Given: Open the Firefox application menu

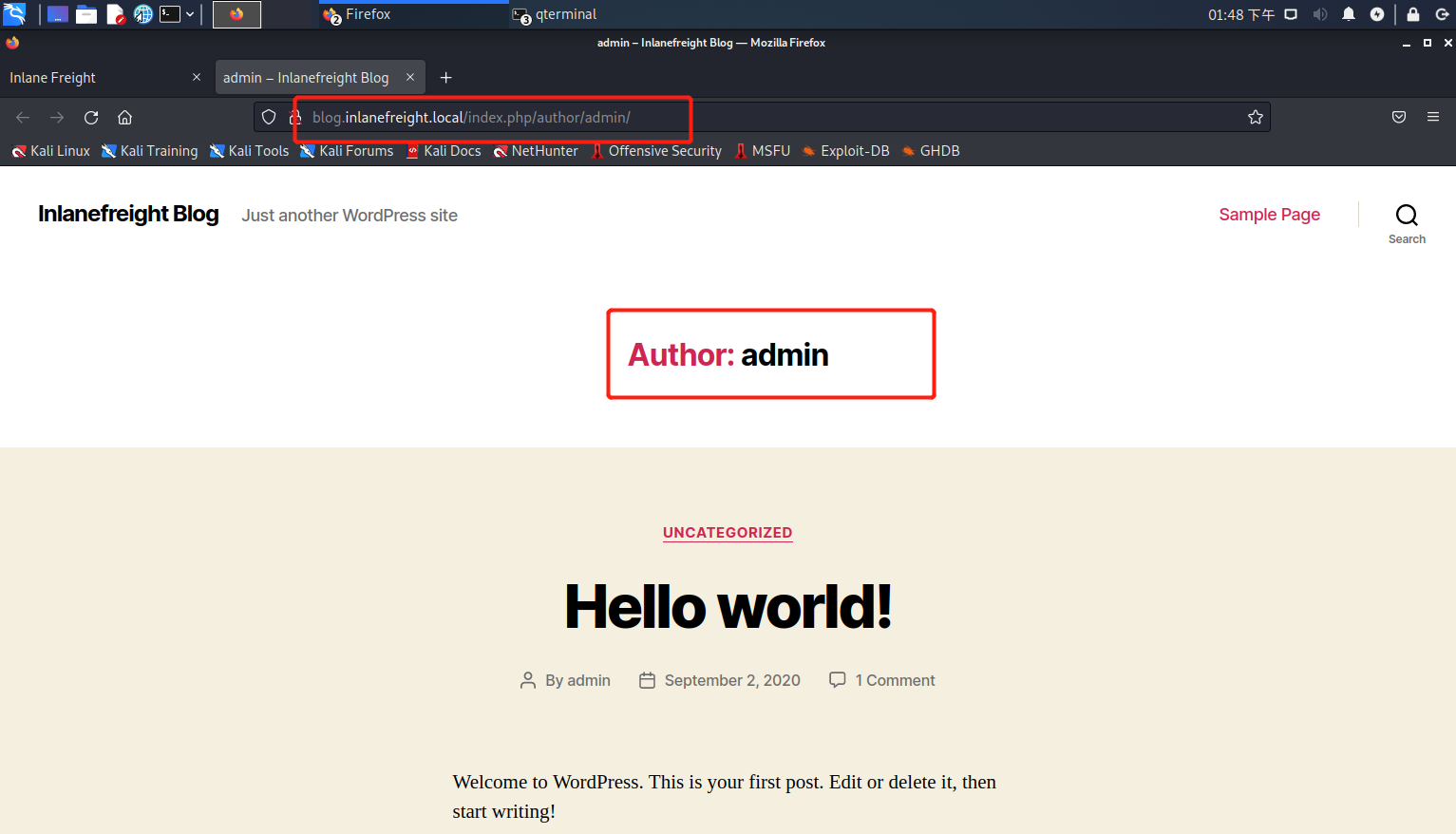Looking at the screenshot, I should pos(1433,117).
